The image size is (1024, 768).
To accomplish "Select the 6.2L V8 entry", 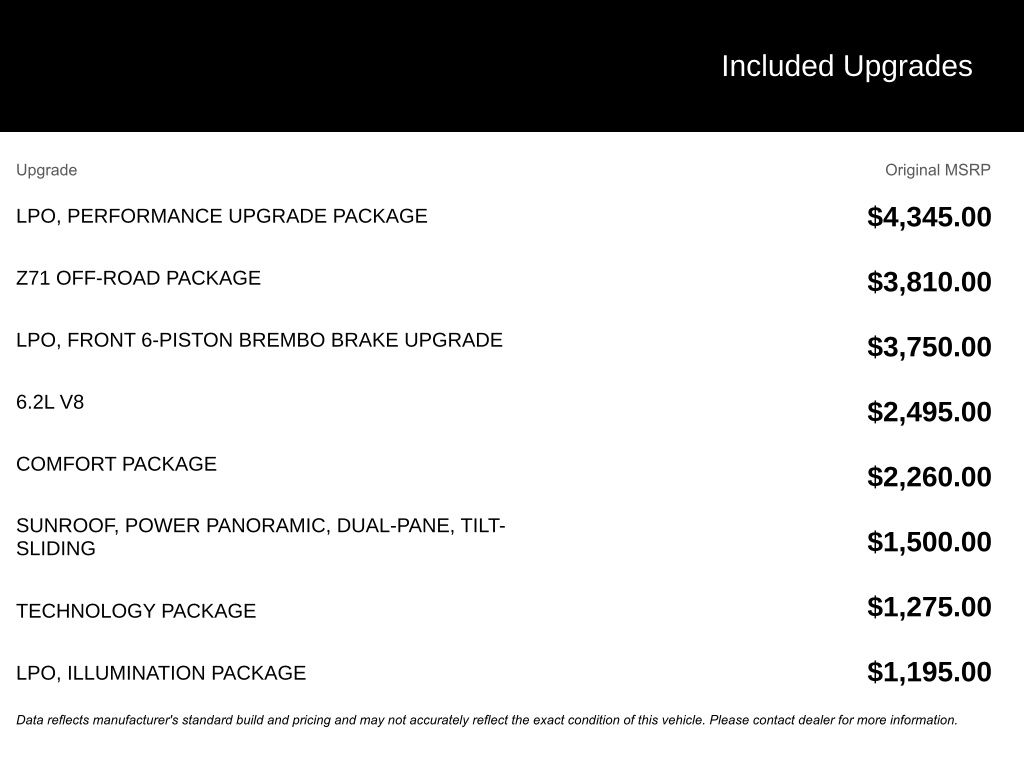I will tap(50, 402).
